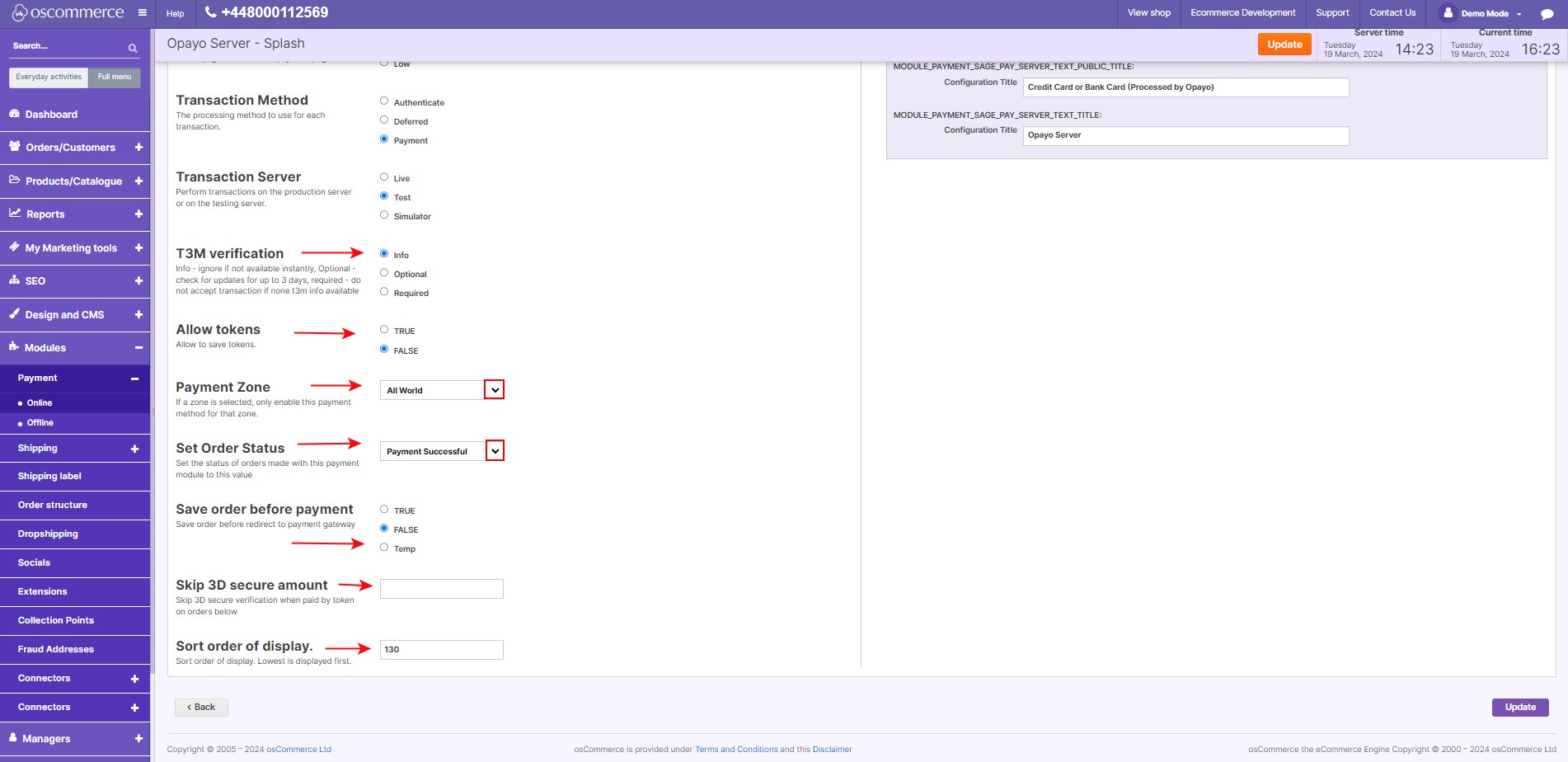Expand Products/Catalogue menu plus
Viewport: 1568px width, 762px height.
pyautogui.click(x=138, y=181)
